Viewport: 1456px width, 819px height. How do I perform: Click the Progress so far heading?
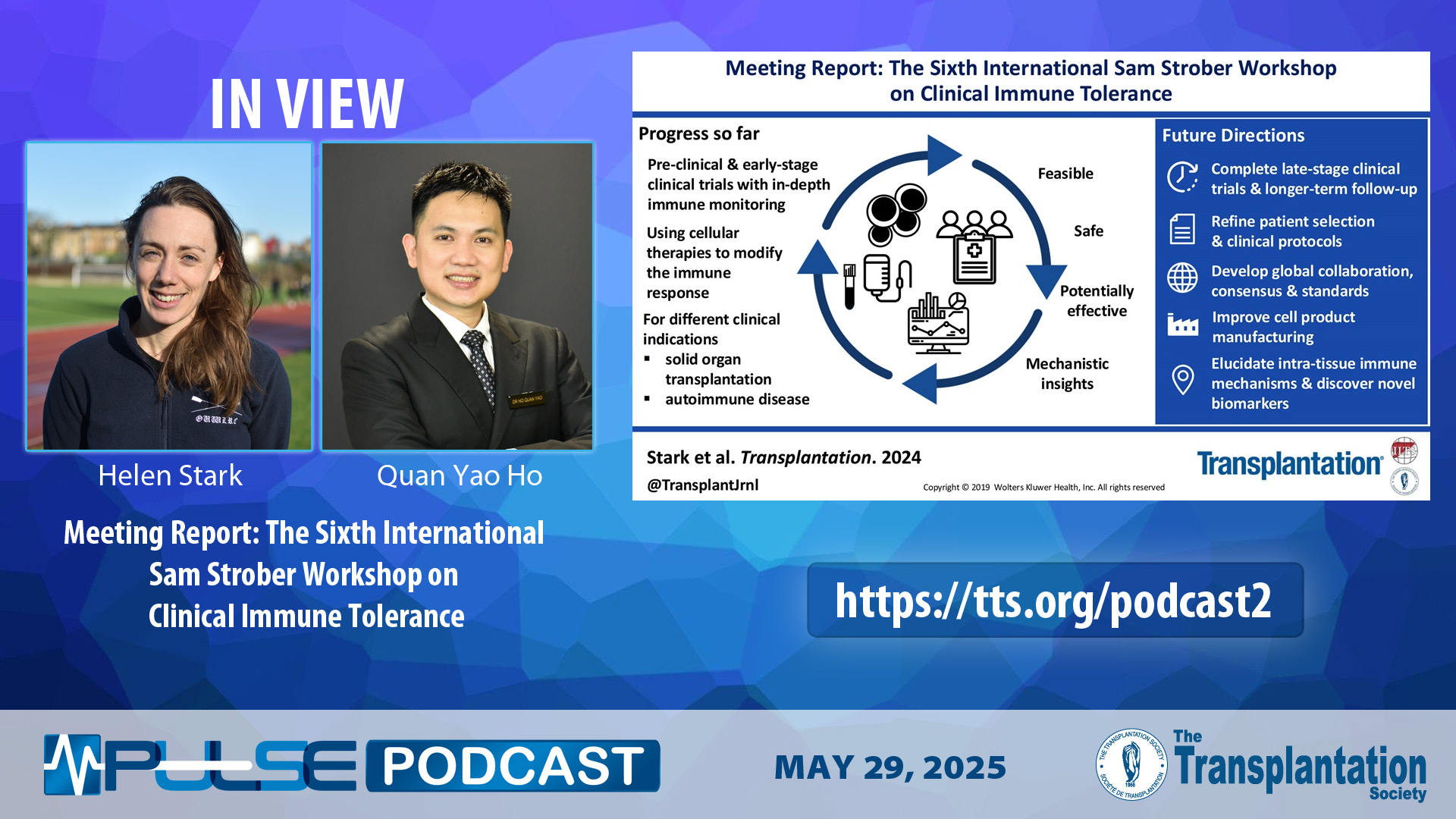(698, 134)
